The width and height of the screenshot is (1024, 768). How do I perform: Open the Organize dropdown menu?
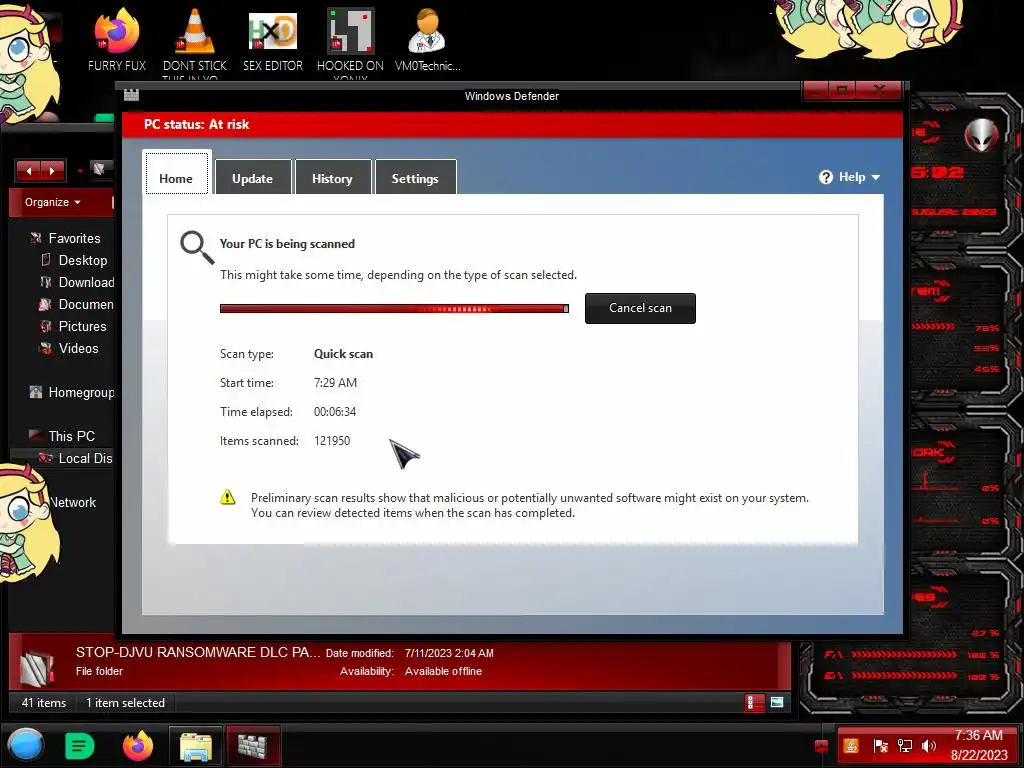tap(52, 202)
